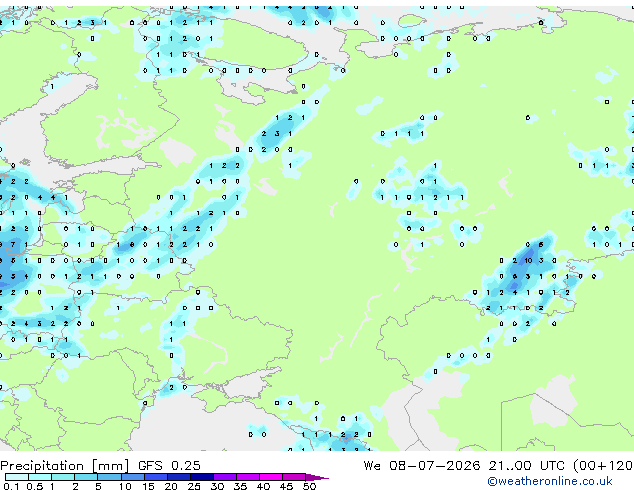This screenshot has height=490, width=634.
Task: Click the "0.5" legend scale label
Action: pos(35,486)
